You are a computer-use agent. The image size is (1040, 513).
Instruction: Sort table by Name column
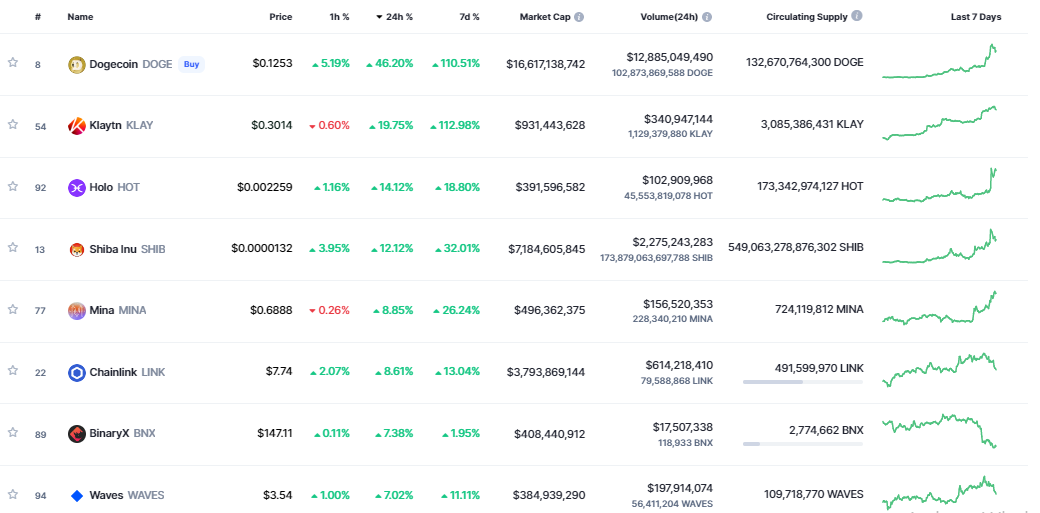pyautogui.click(x=80, y=17)
